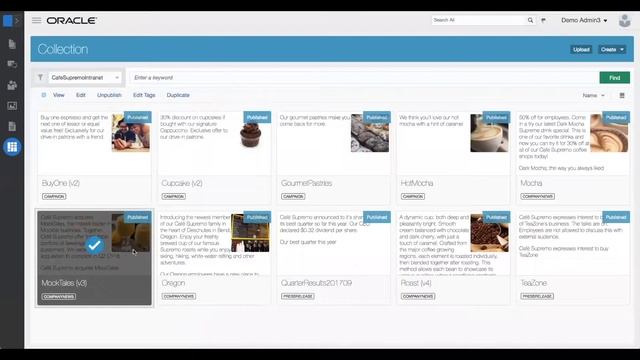640x360 pixels.
Task: Open the Documents icon in sidebar
Action: click(x=12, y=44)
